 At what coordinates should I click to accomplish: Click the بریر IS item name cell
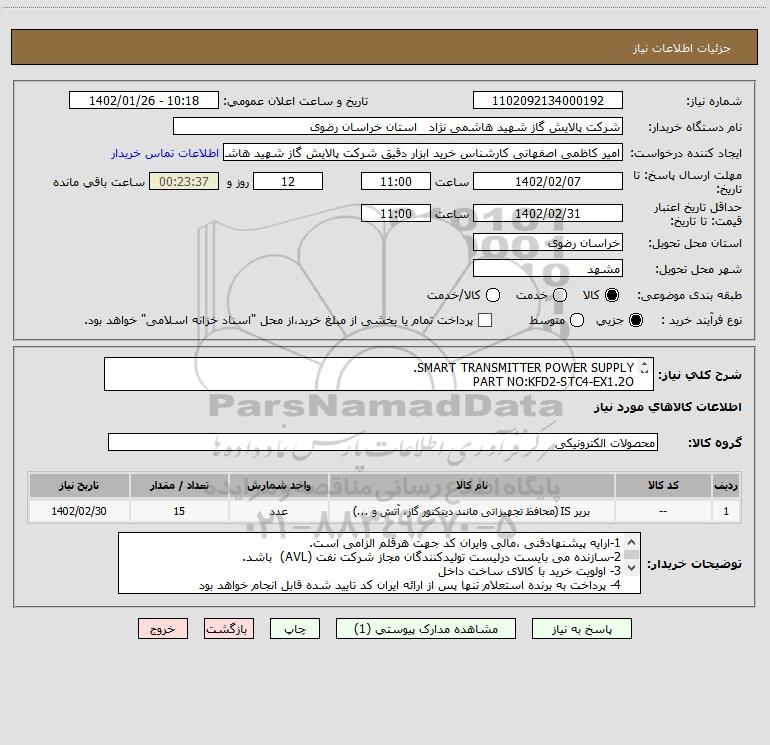[x=471, y=511]
